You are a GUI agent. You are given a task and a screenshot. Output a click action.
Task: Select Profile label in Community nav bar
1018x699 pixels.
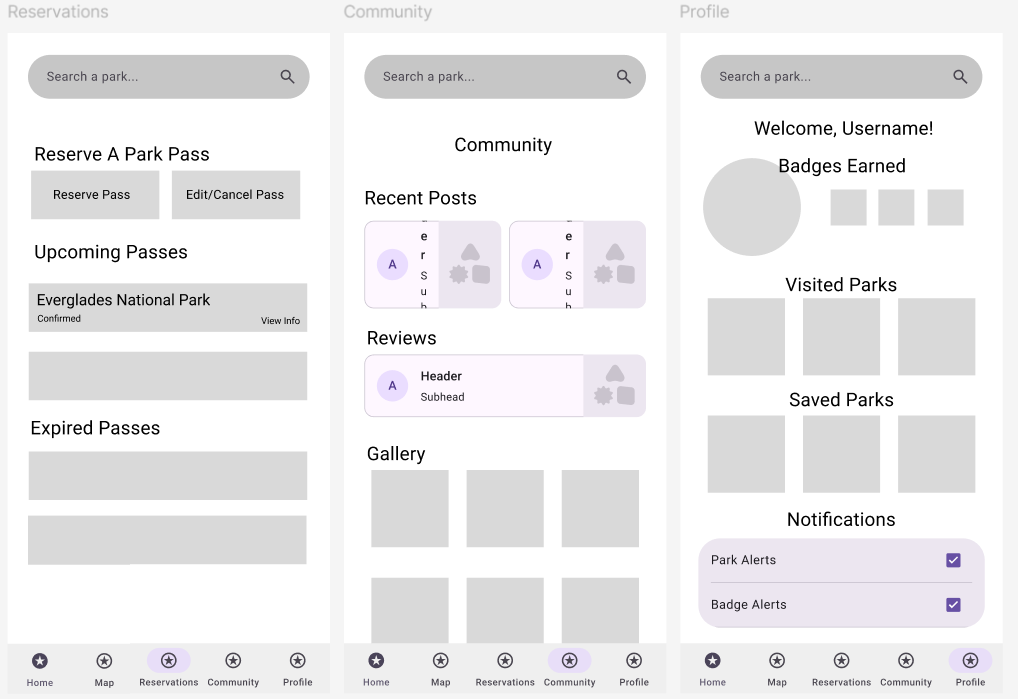pyautogui.click(x=634, y=683)
